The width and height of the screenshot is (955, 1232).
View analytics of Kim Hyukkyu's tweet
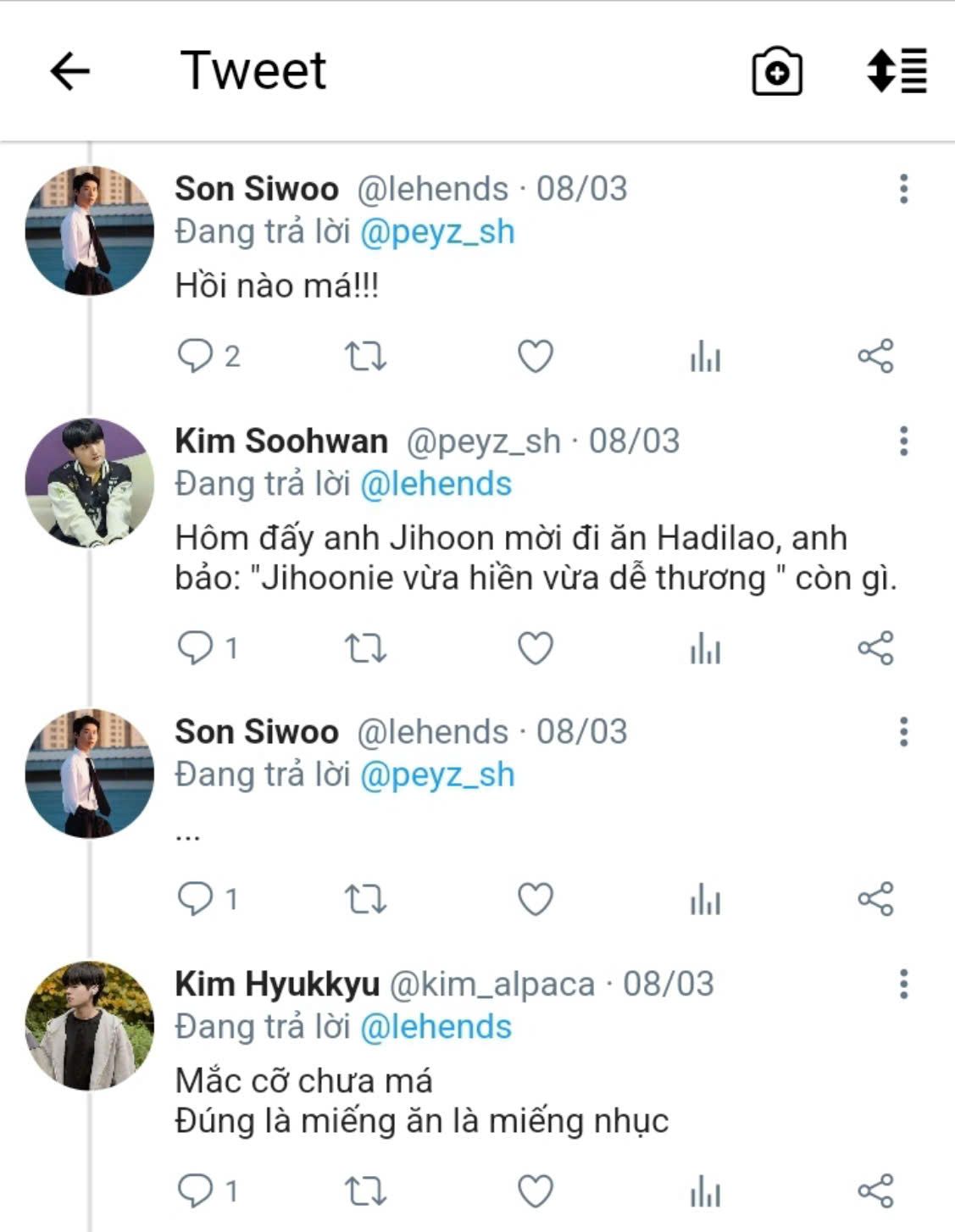[704, 1190]
